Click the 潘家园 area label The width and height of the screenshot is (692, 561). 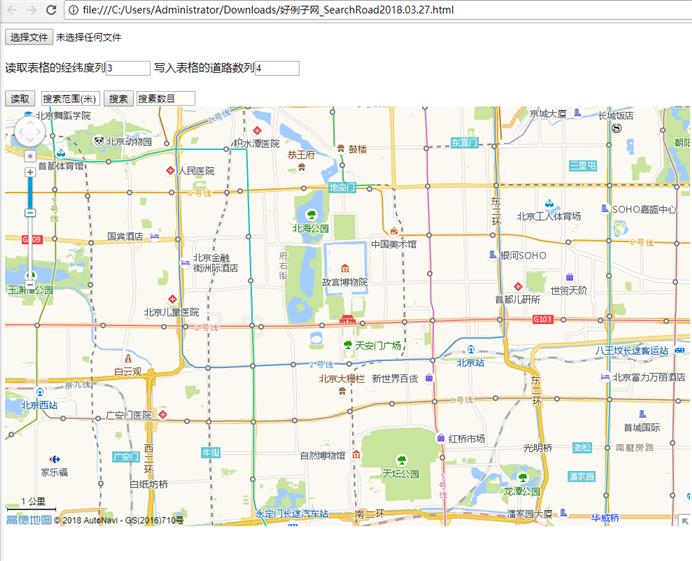click(x=582, y=476)
